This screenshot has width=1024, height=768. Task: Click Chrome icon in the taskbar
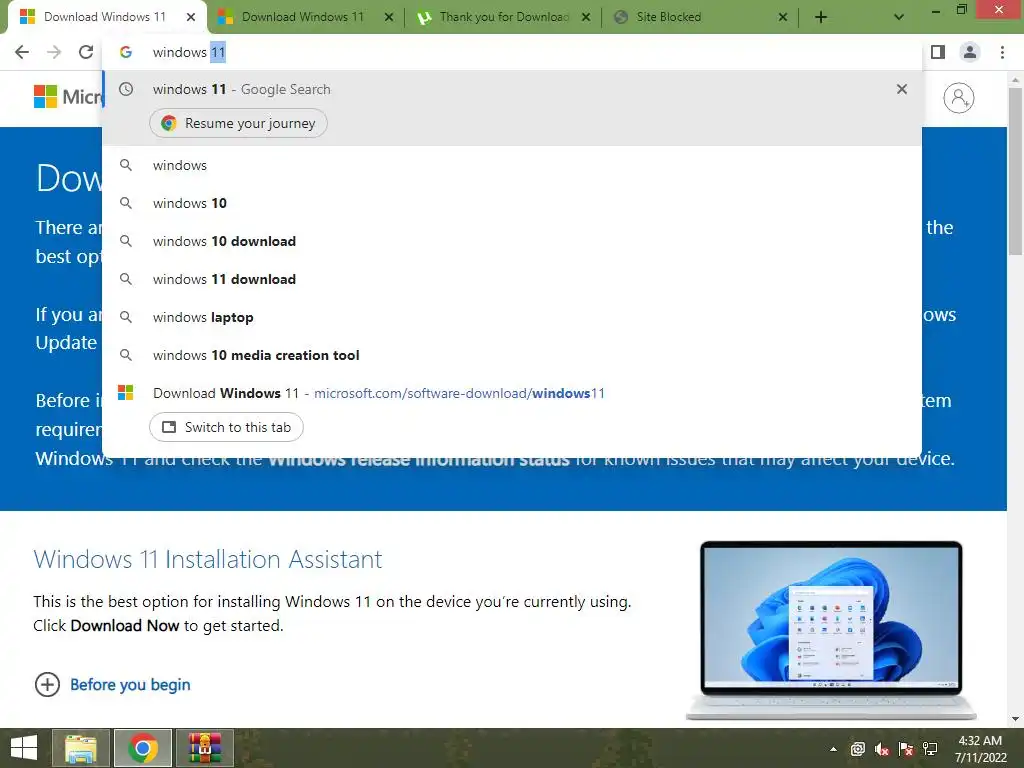point(143,748)
